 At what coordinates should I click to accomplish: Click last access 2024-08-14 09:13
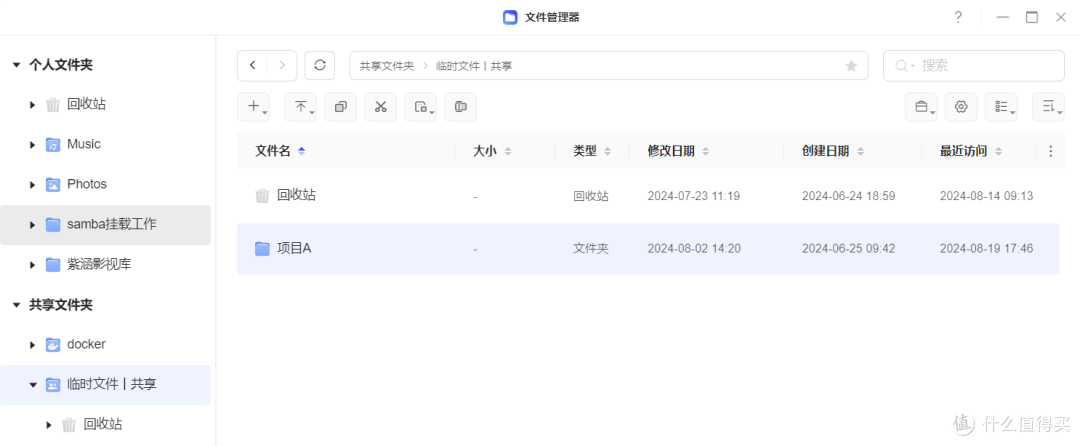[986, 196]
